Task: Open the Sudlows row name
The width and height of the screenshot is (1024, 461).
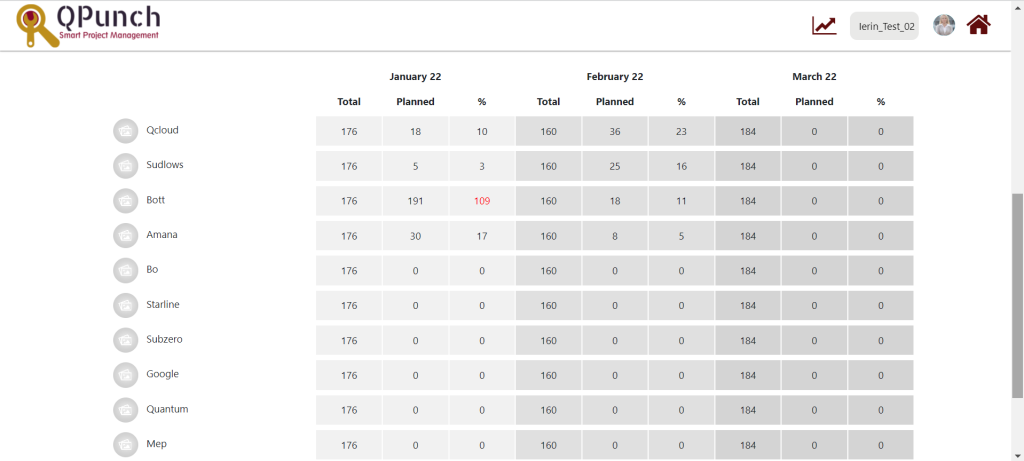Action: (x=165, y=165)
